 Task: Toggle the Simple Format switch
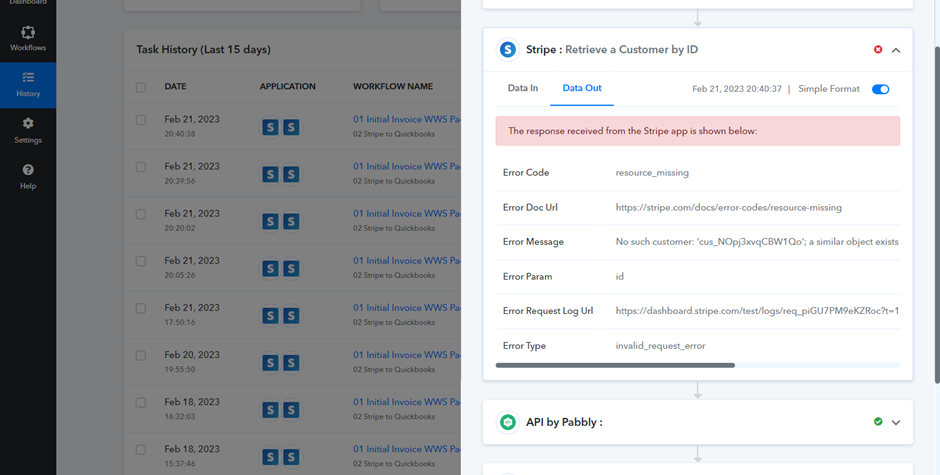880,89
